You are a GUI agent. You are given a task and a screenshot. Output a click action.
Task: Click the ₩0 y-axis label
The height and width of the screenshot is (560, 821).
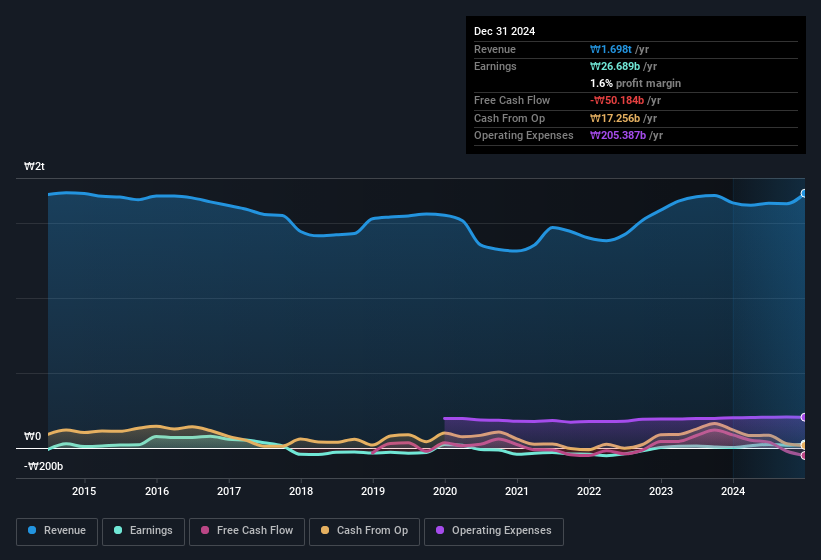tap(32, 436)
